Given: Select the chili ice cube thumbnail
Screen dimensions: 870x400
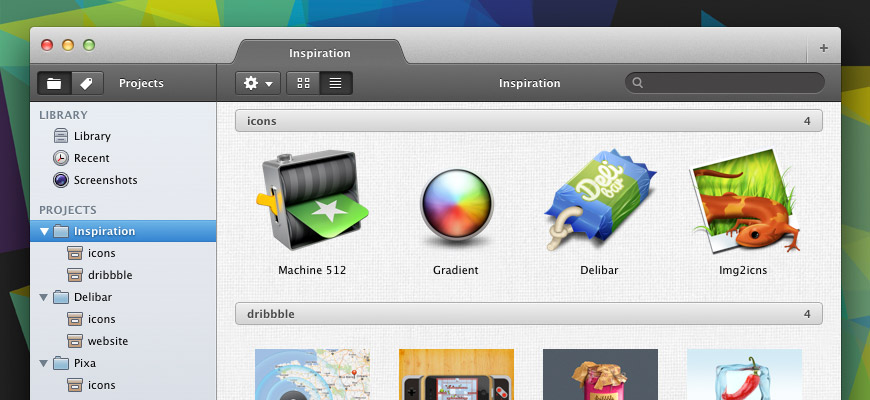Looking at the screenshot, I should [745, 374].
